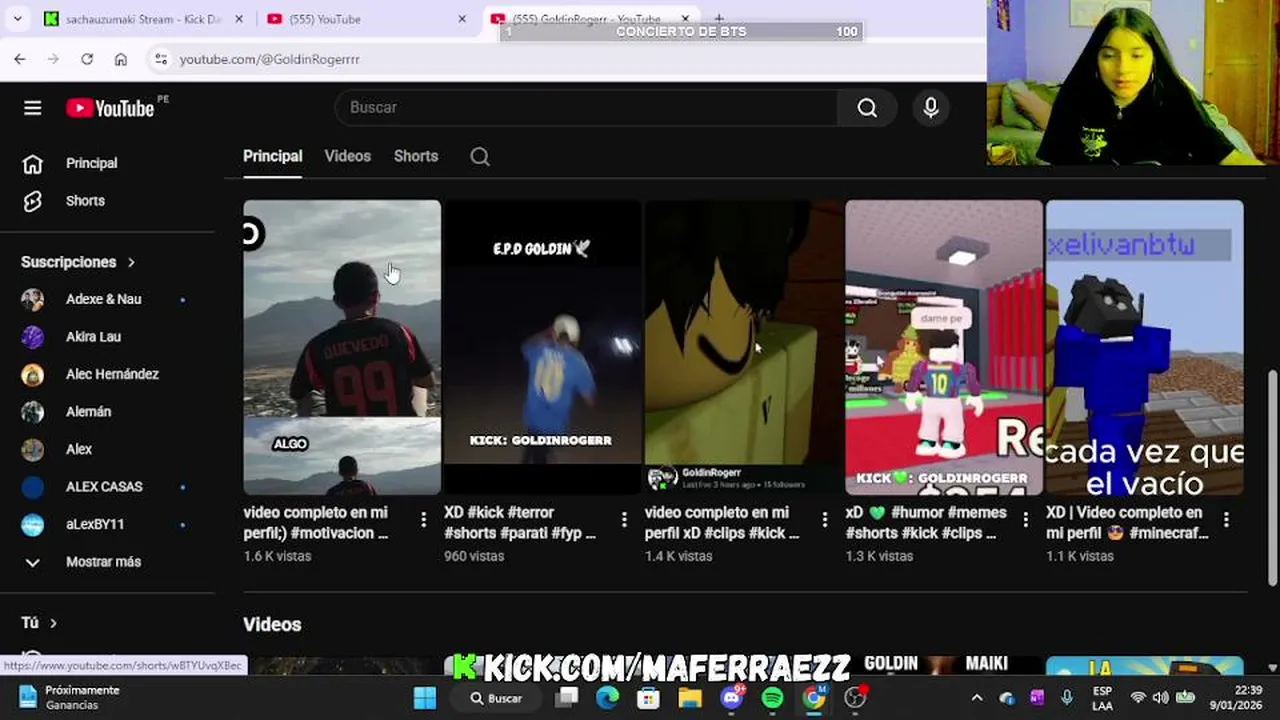Click browser home button
1280x720 pixels.
(121, 59)
